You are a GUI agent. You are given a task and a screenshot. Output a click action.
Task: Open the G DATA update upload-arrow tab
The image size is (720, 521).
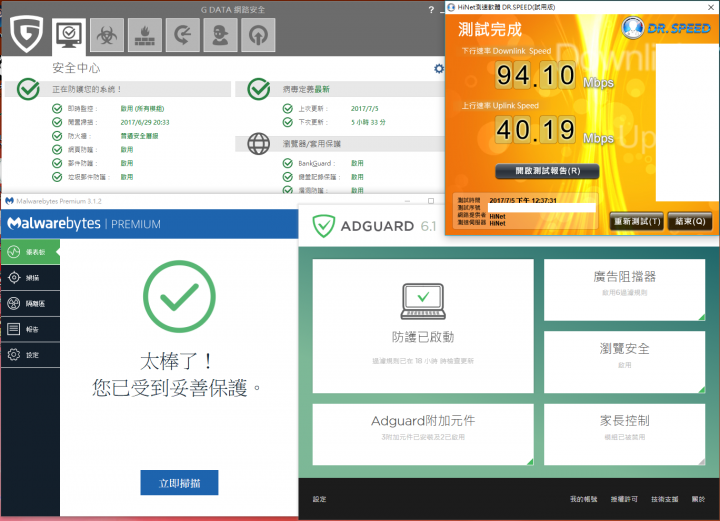click(258, 35)
